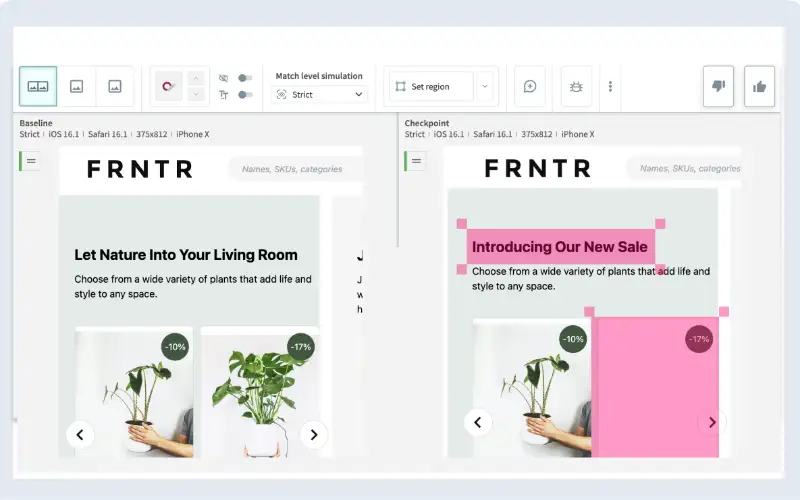Add a remark with comment icon

[x=530, y=86]
